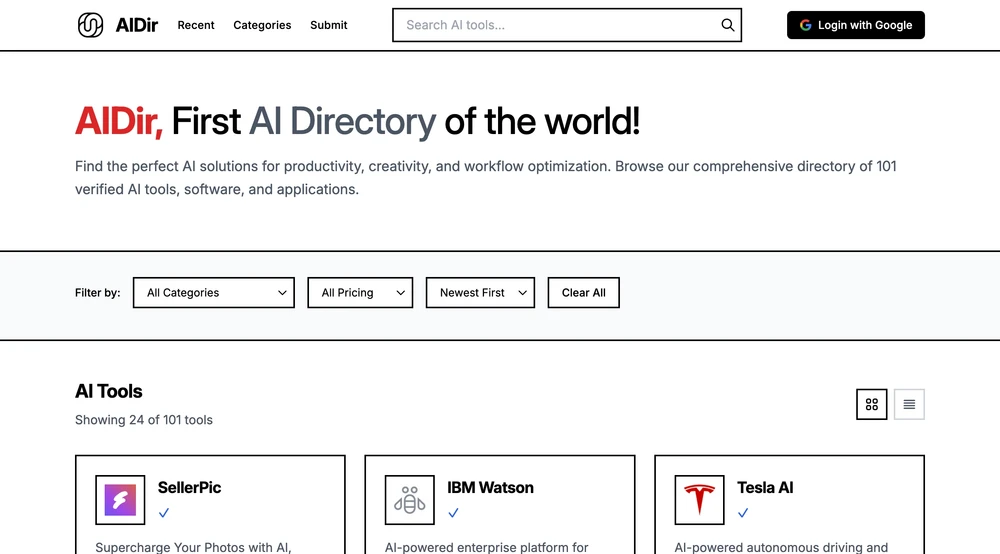This screenshot has width=1000, height=554.
Task: Click the 'AI Tools' section heading
Action: coord(109,391)
